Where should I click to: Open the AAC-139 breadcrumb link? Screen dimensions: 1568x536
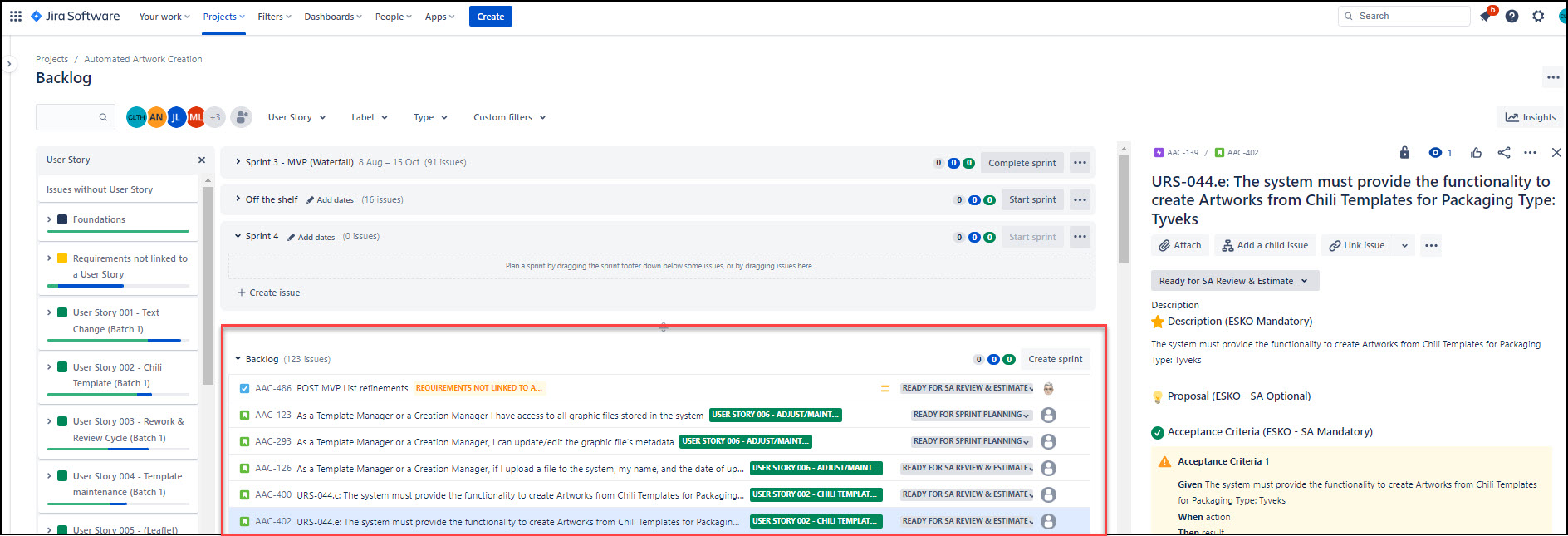(1183, 153)
